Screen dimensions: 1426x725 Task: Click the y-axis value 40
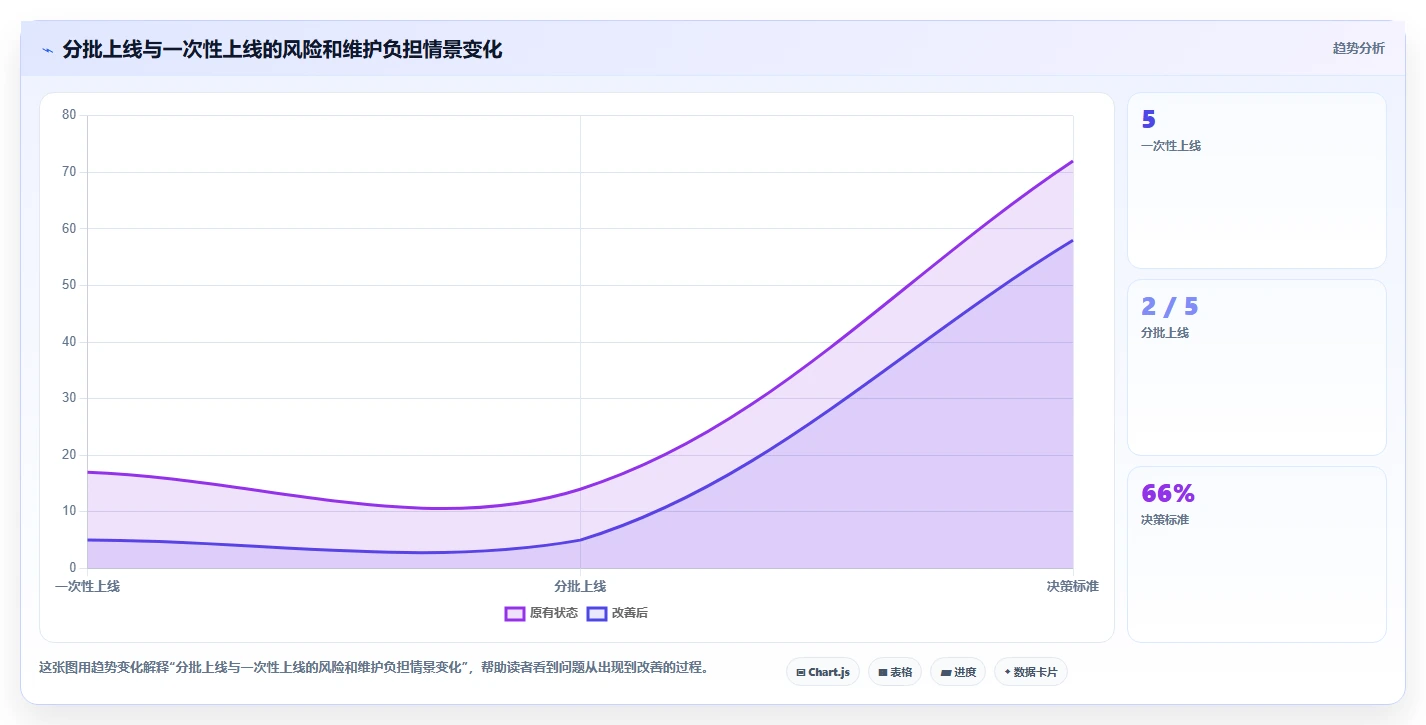69,342
